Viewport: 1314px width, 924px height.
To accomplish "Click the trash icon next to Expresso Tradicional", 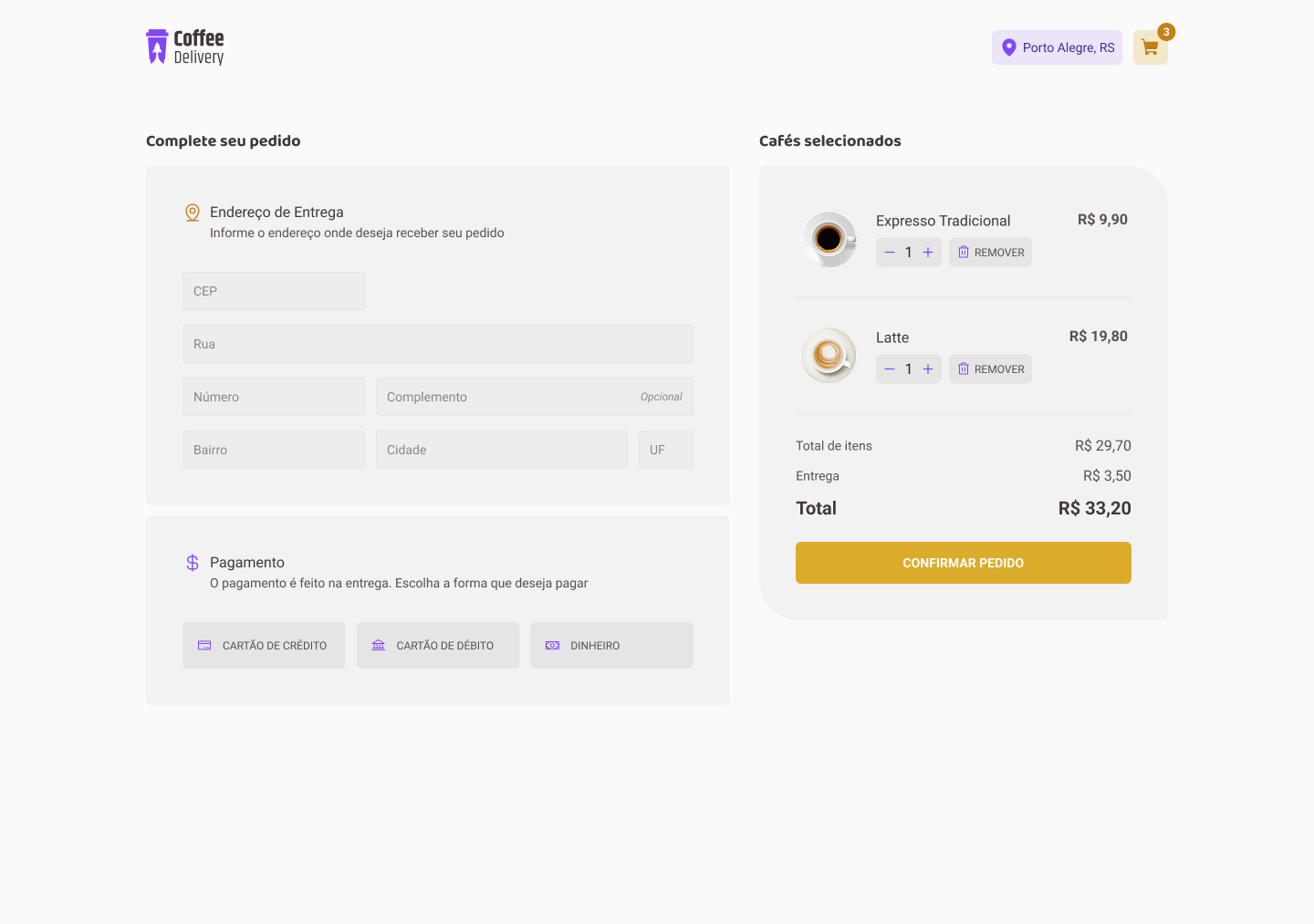I will [964, 252].
